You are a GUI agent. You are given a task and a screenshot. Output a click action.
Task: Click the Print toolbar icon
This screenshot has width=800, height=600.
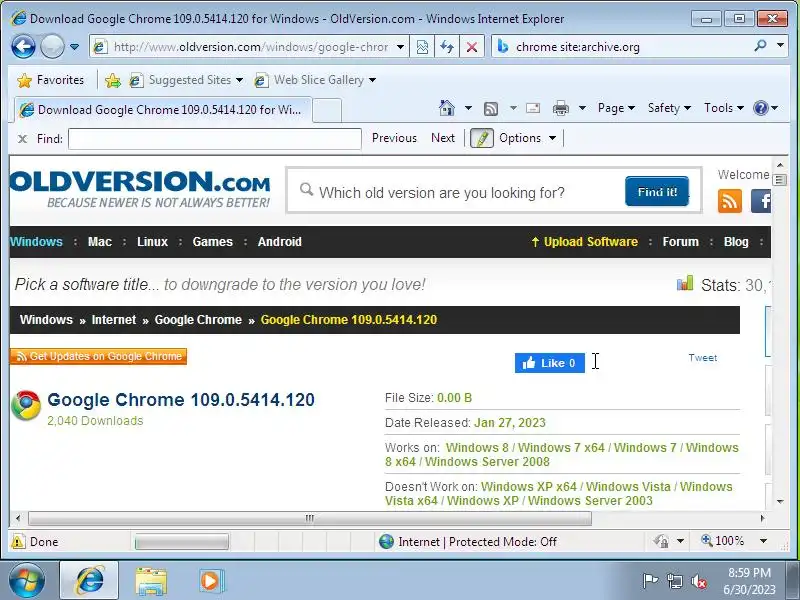tap(561, 108)
